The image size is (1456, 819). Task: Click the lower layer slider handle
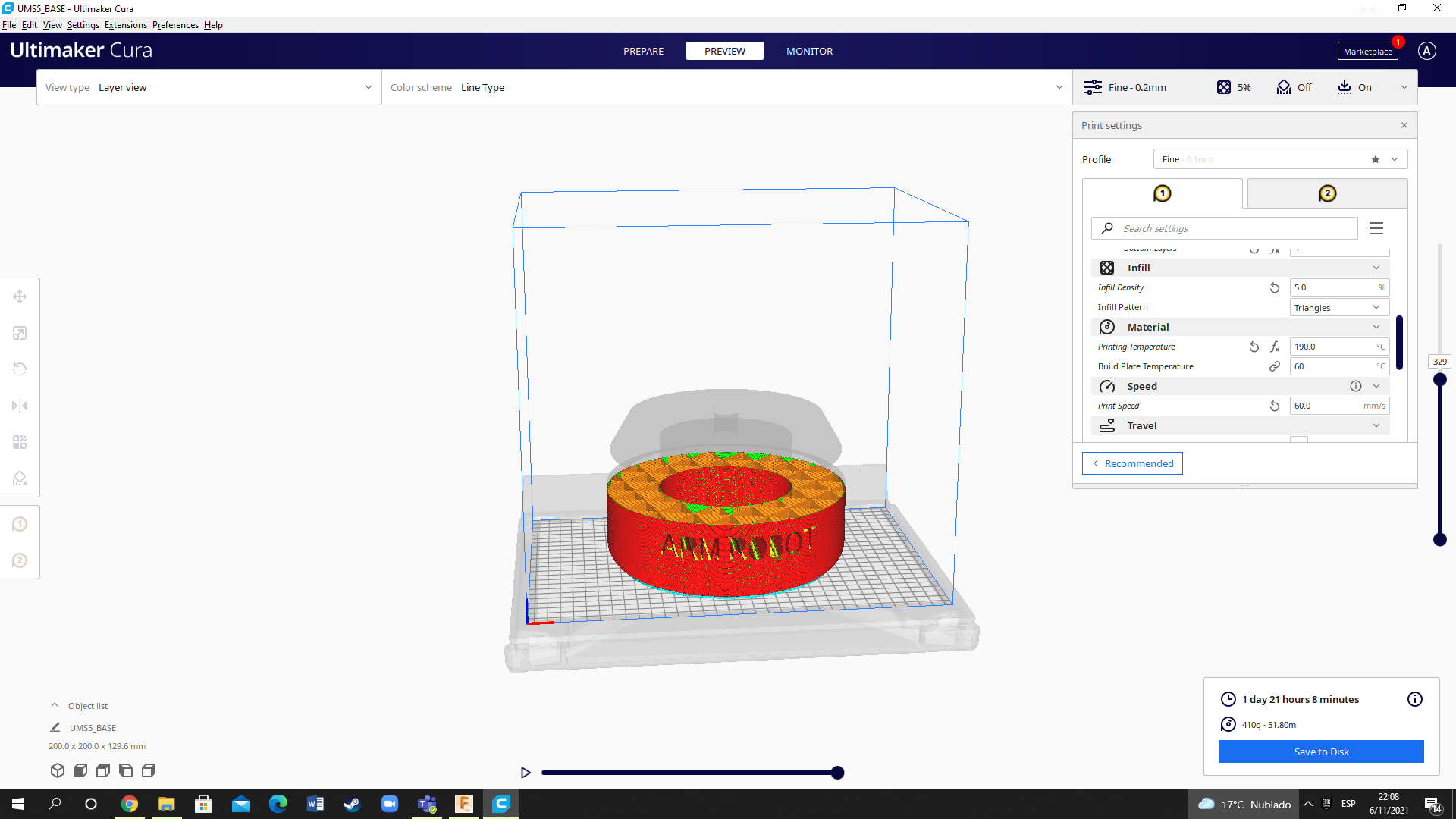click(x=1439, y=540)
